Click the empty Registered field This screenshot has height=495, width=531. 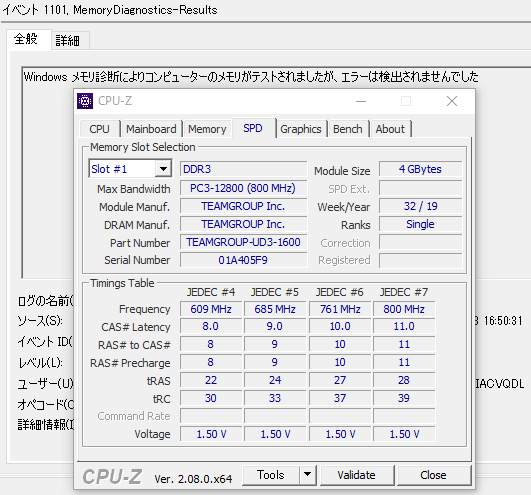tap(421, 260)
